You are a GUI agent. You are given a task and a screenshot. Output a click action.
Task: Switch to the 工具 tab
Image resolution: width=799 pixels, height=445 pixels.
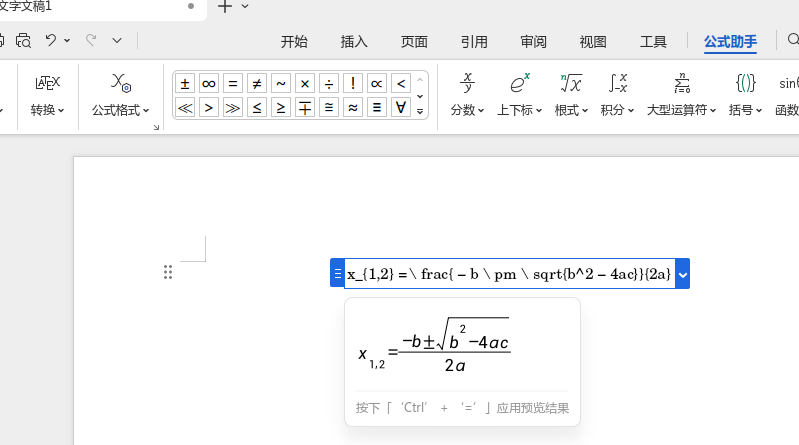(x=653, y=41)
